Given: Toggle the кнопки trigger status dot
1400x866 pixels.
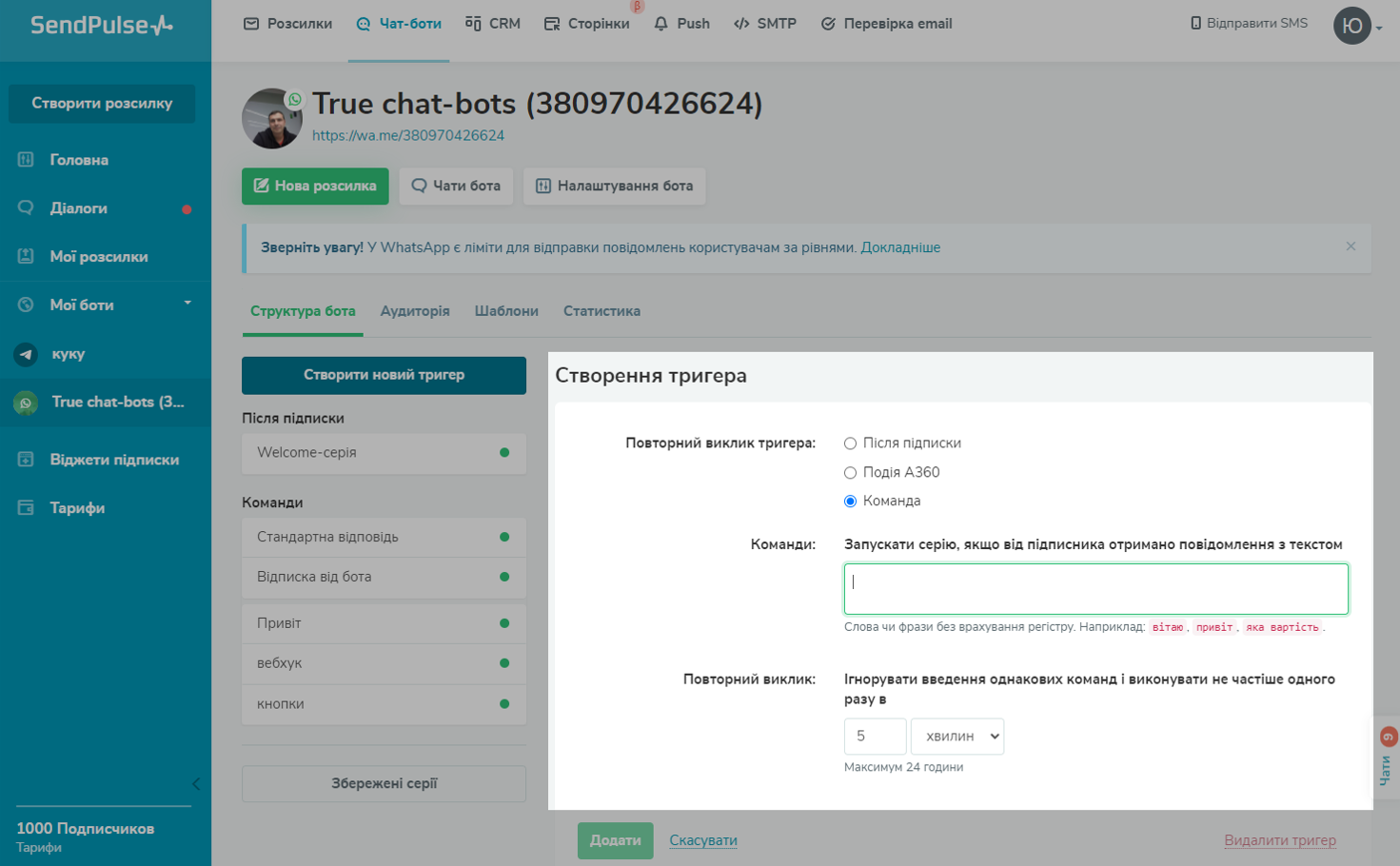Looking at the screenshot, I should (504, 704).
